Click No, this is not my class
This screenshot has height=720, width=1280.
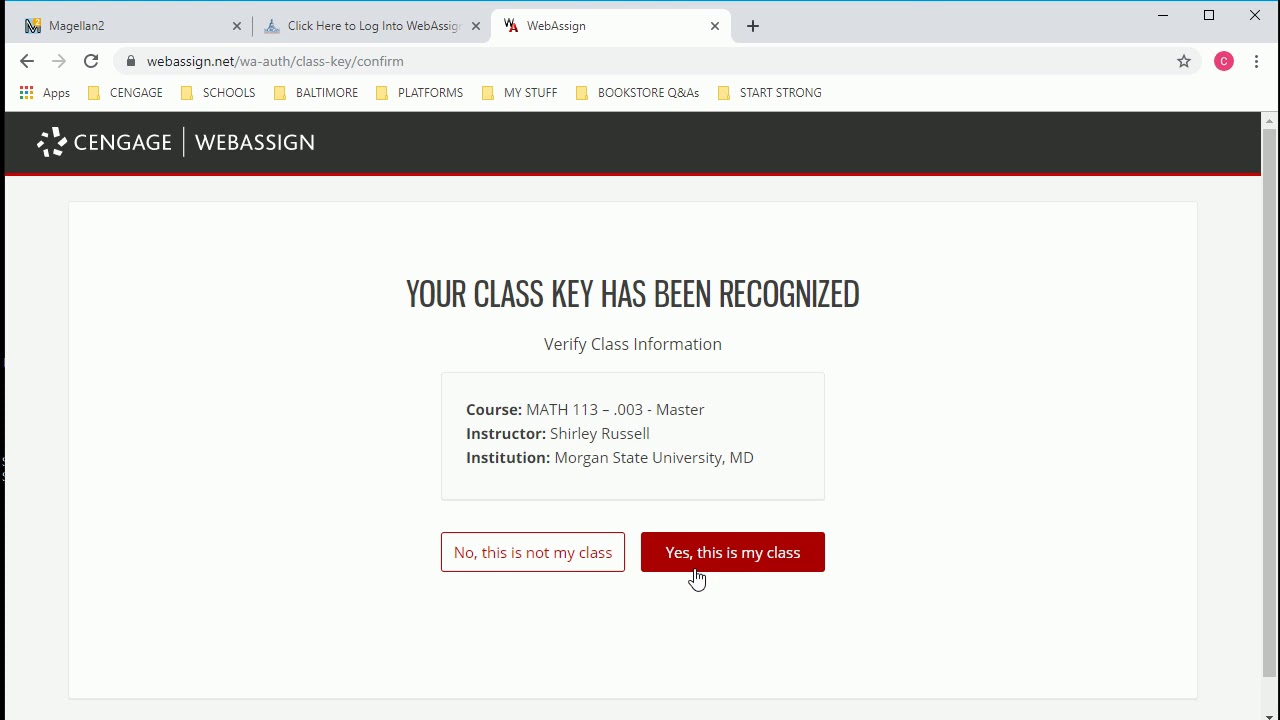click(533, 552)
